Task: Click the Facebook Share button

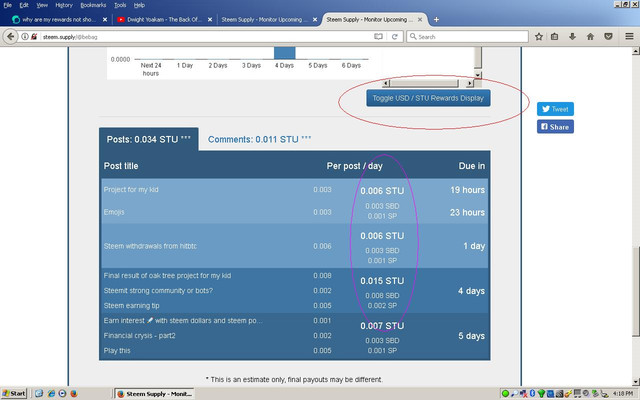Action: tap(555, 127)
